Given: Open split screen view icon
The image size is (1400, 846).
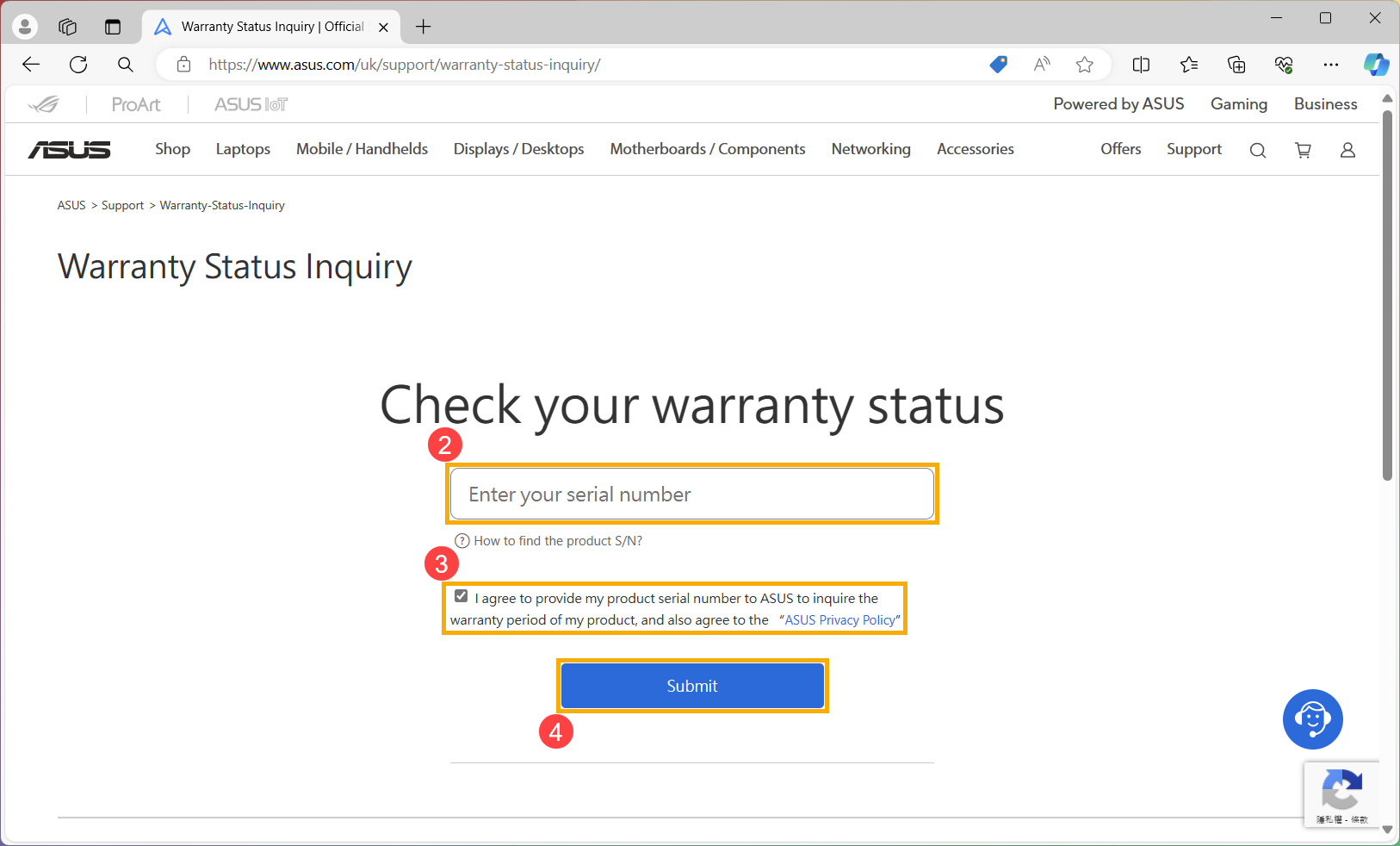Looking at the screenshot, I should (x=1142, y=65).
